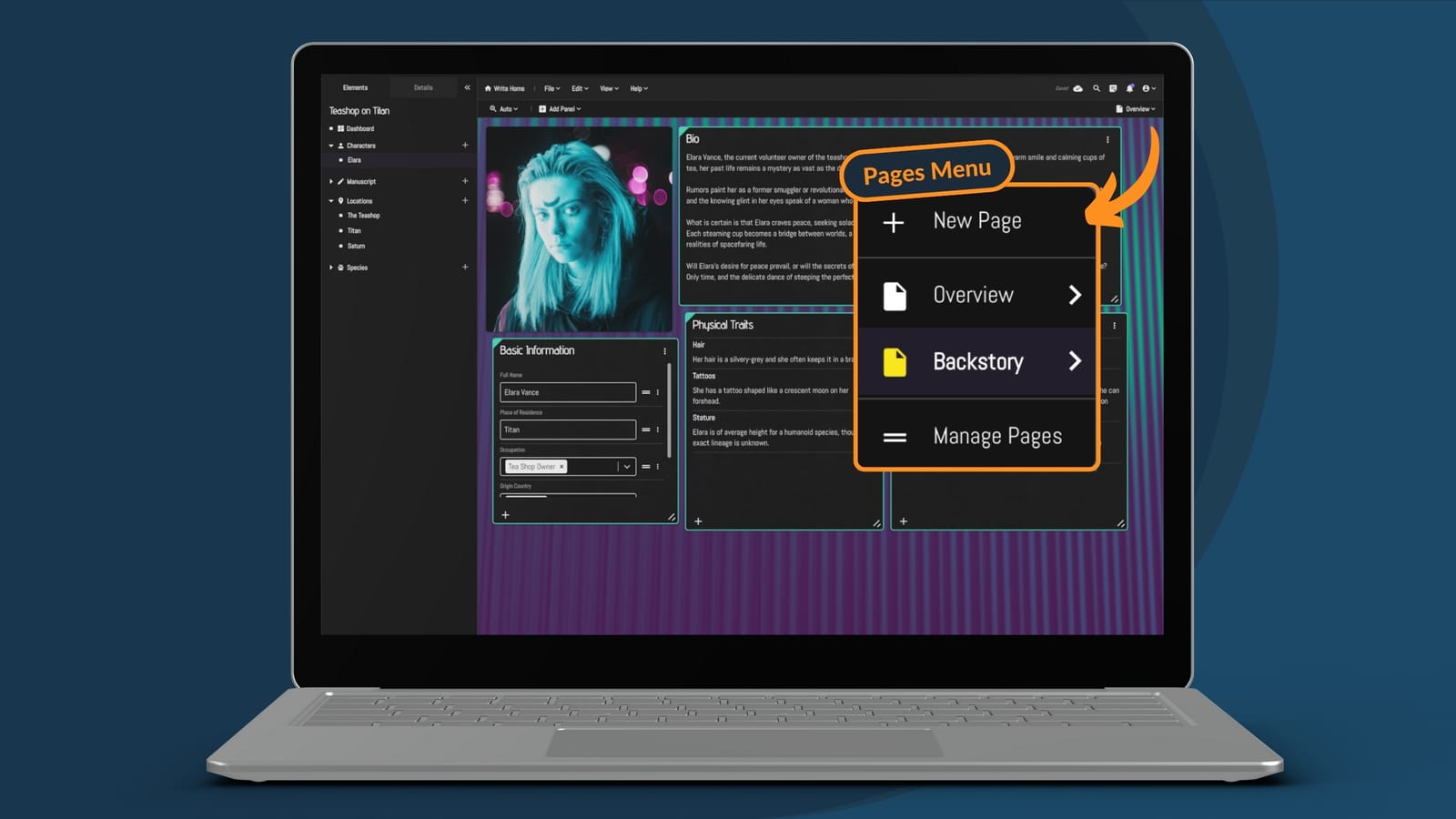Screen dimensions: 1456x819
Task: Open Basic Information panel three-dot menu
Action: 664,350
